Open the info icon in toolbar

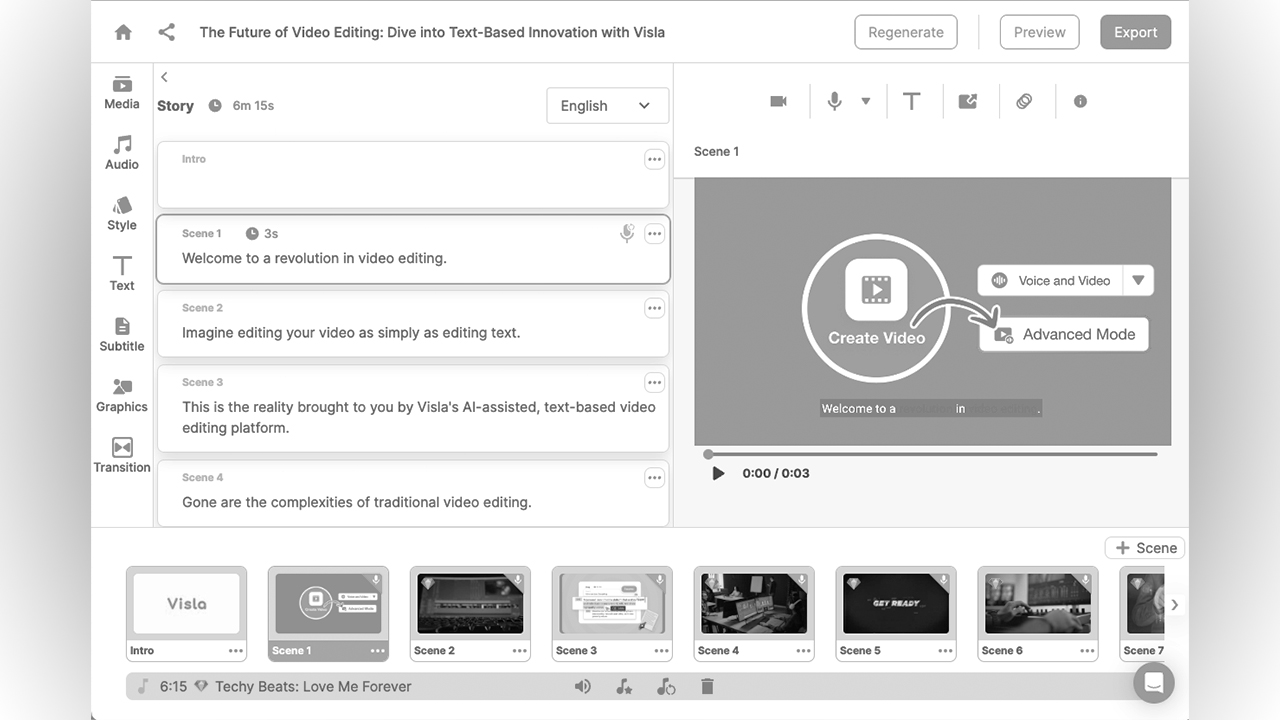point(1080,101)
